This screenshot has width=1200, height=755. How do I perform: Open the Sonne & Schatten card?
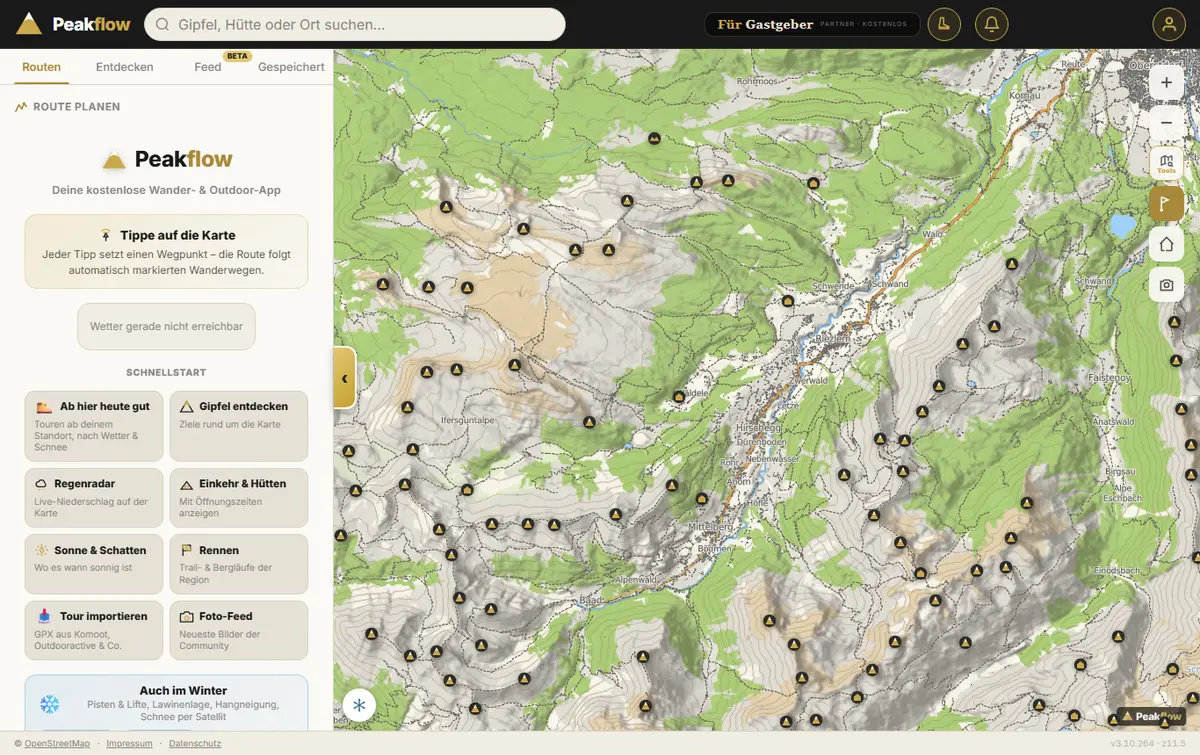[x=94, y=564]
